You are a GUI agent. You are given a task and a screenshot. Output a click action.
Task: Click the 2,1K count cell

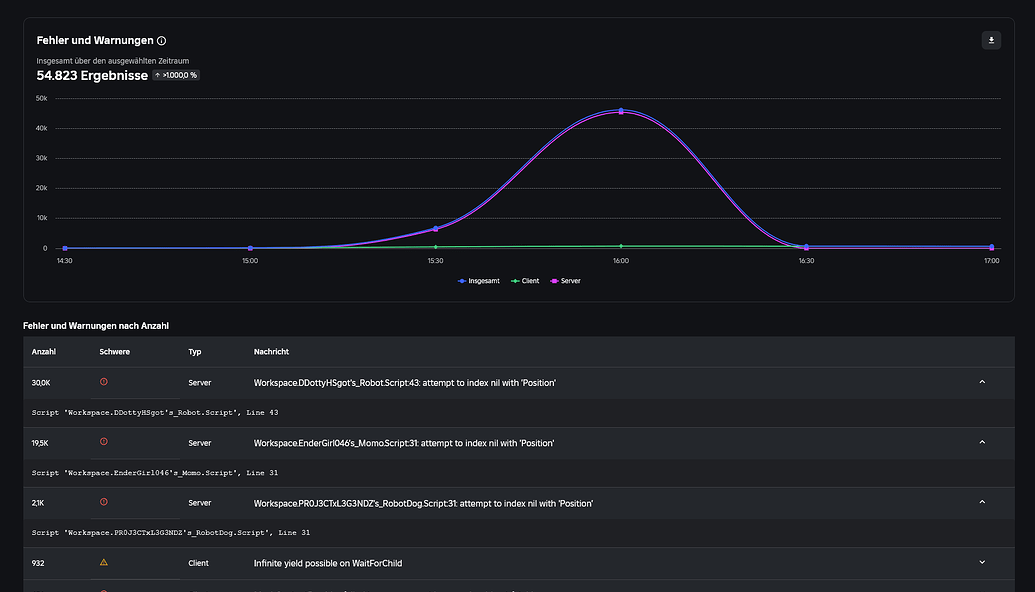point(38,503)
